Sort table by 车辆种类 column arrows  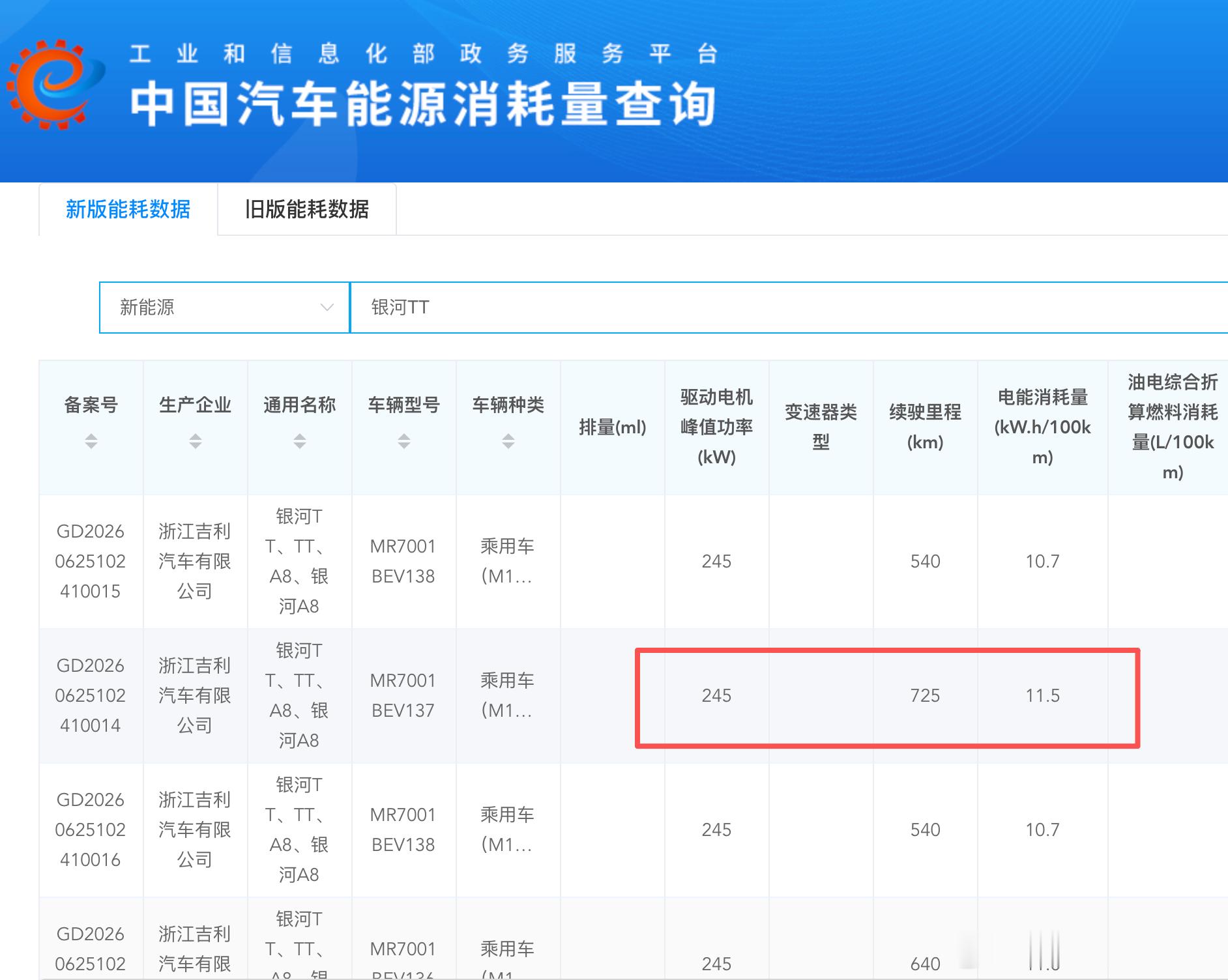coord(508,441)
